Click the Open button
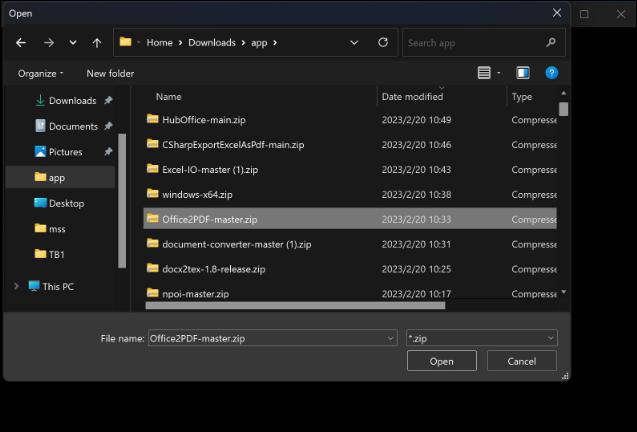The image size is (637, 432). click(x=441, y=361)
